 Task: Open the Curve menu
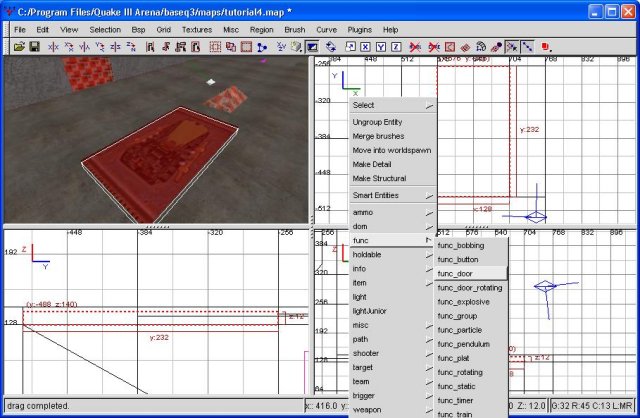point(327,30)
